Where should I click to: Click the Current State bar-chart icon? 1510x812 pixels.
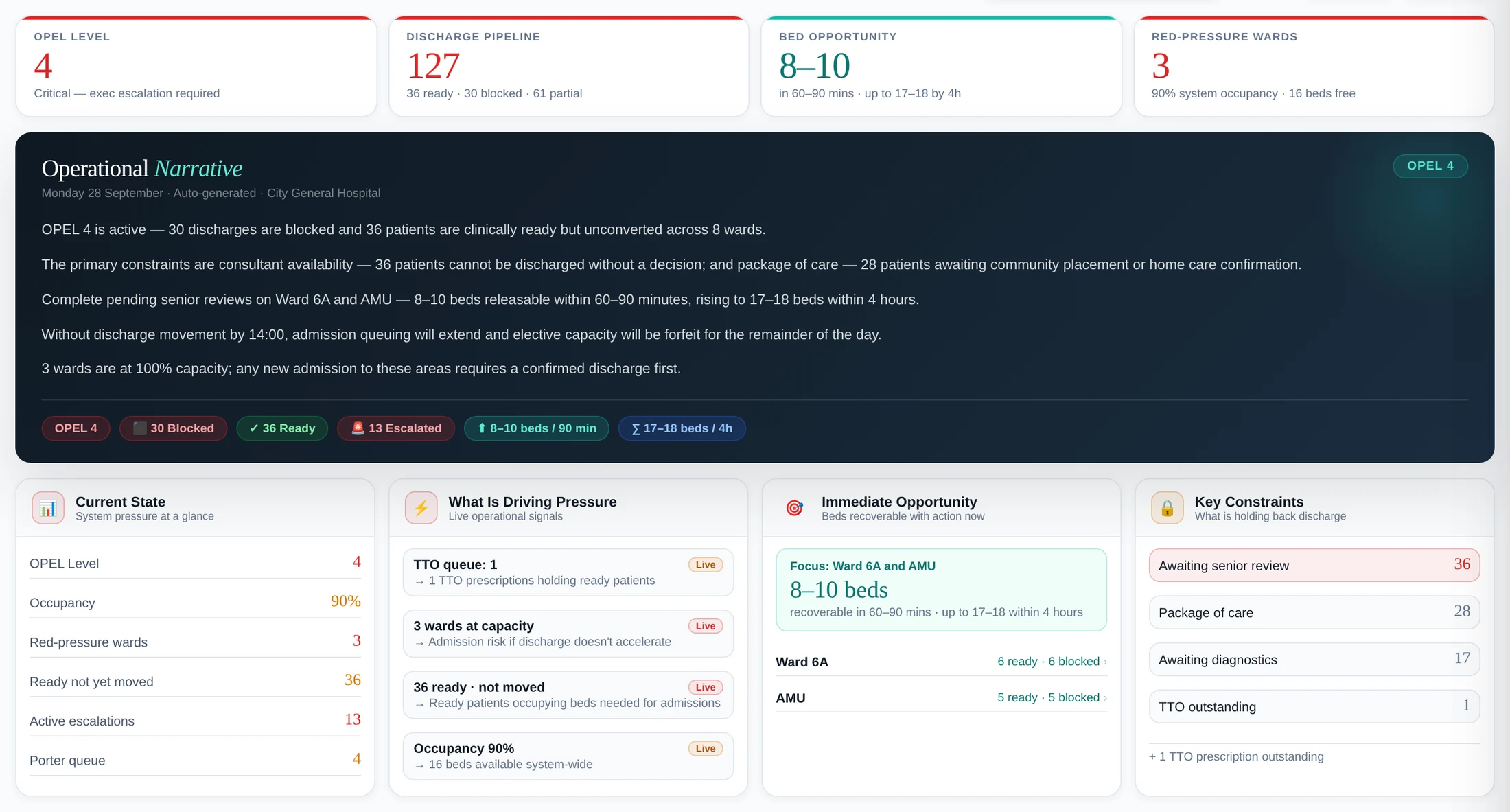[48, 508]
